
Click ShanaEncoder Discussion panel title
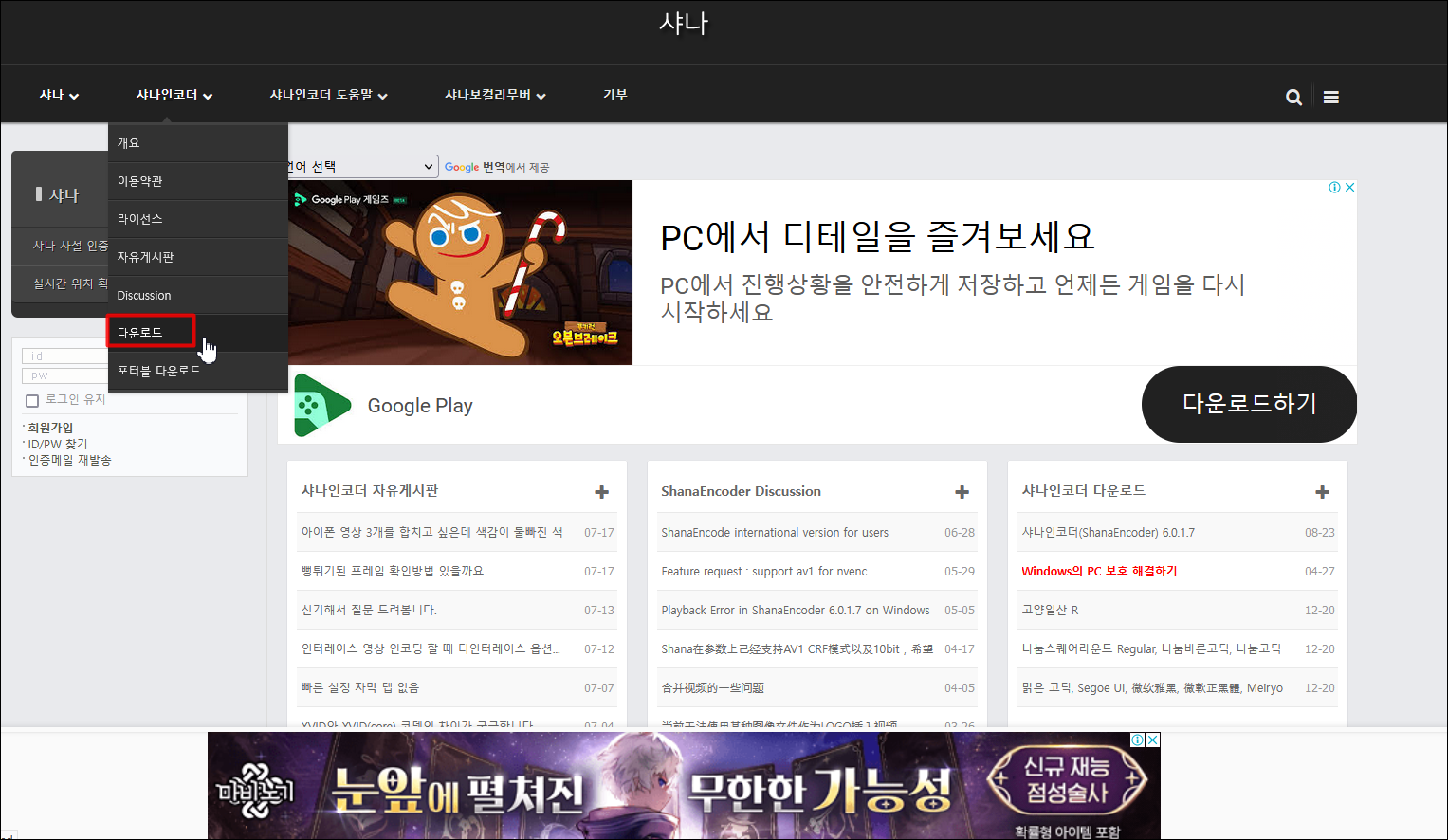click(x=741, y=491)
